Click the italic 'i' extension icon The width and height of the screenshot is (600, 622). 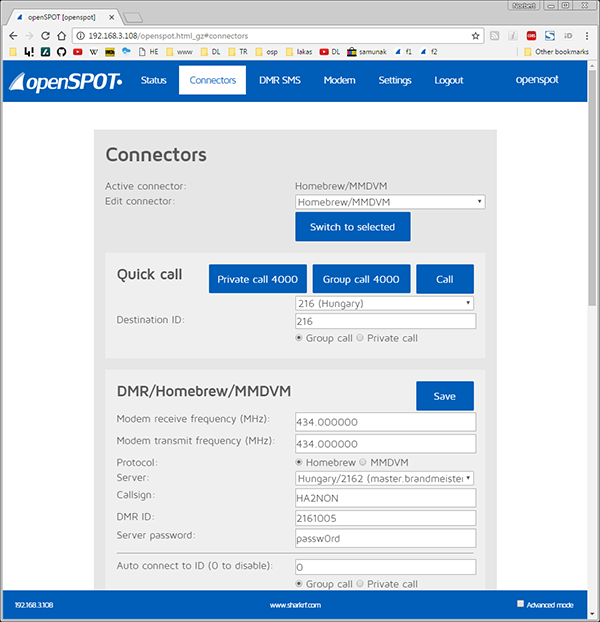point(513,36)
